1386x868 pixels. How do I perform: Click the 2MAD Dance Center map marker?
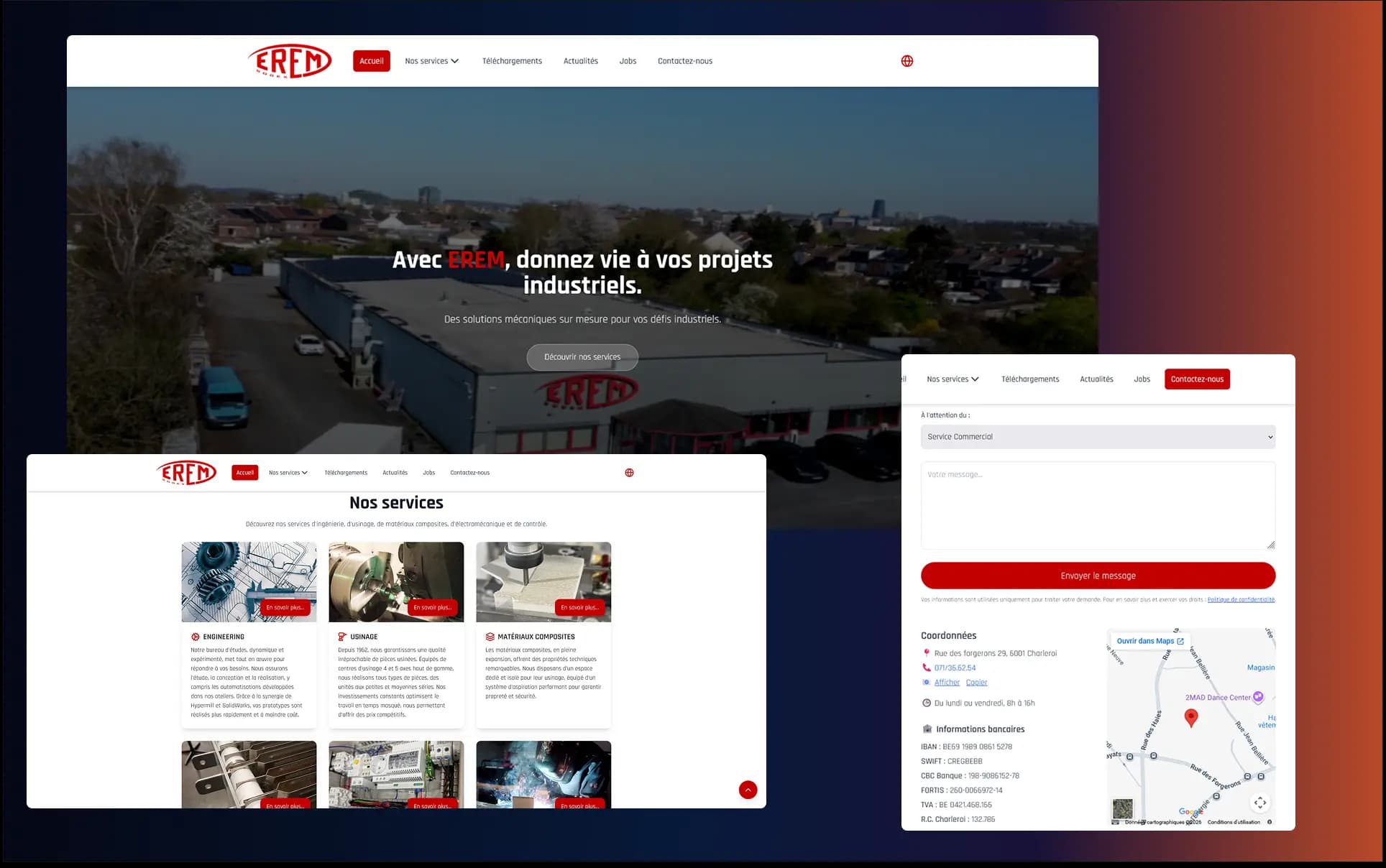[1258, 696]
